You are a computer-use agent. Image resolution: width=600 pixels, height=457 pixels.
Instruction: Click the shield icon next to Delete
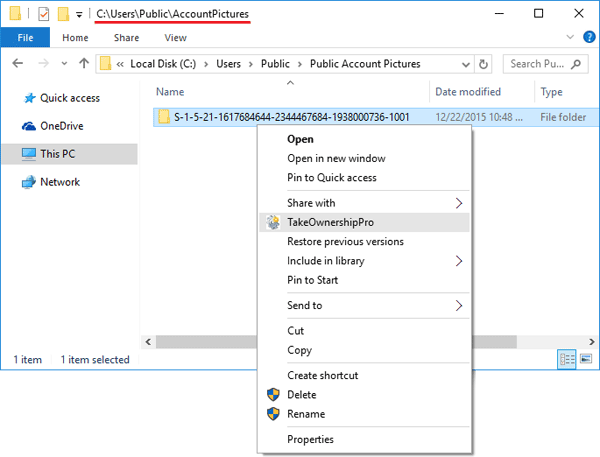click(x=271, y=394)
